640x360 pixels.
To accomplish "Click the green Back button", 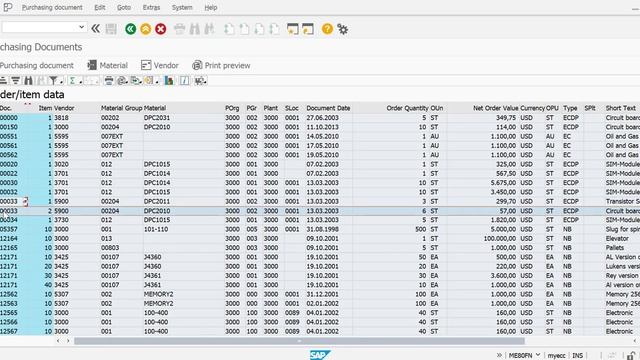I will pos(131,29).
